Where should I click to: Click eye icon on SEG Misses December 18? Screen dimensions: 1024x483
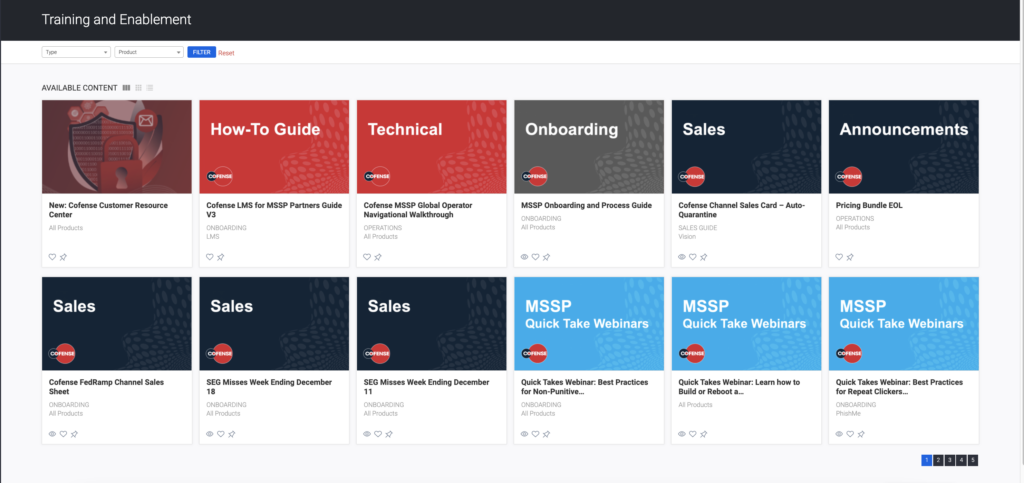click(210, 434)
